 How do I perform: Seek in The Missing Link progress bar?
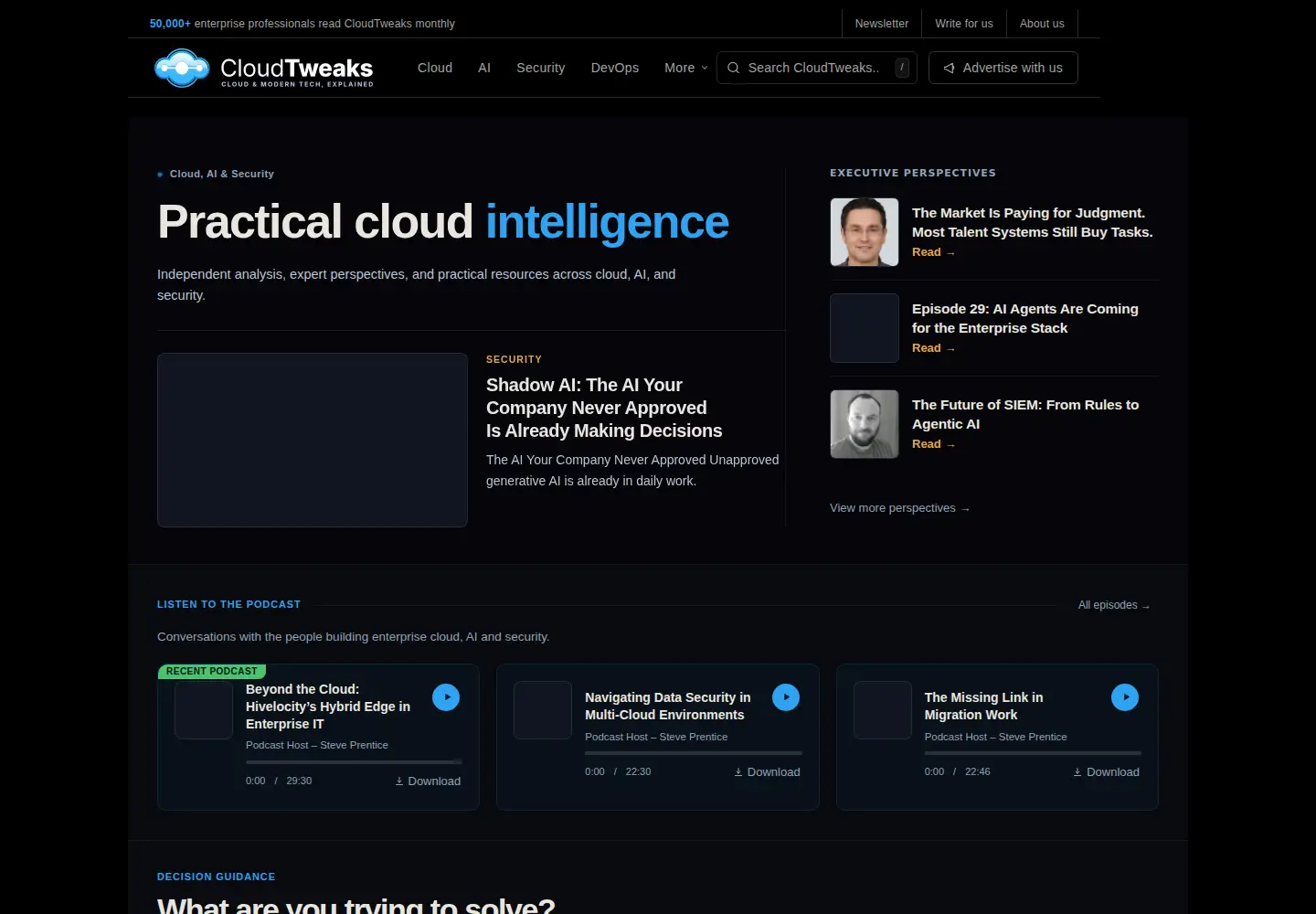pyautogui.click(x=1033, y=753)
